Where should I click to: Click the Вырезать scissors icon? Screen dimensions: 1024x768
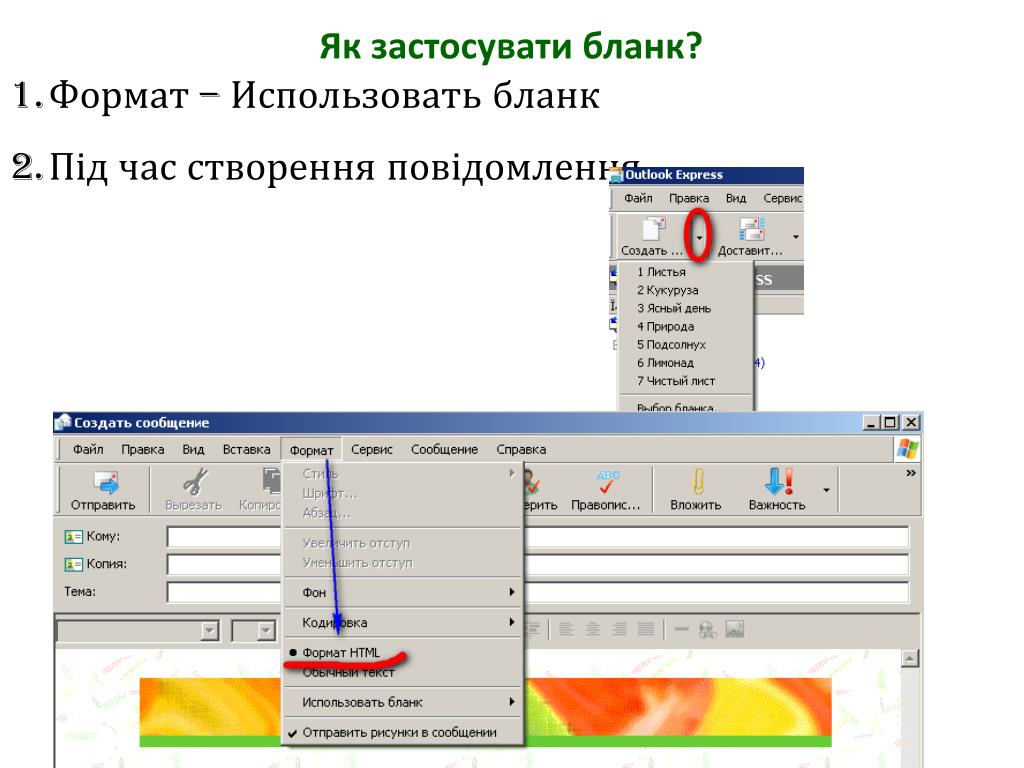[195, 483]
